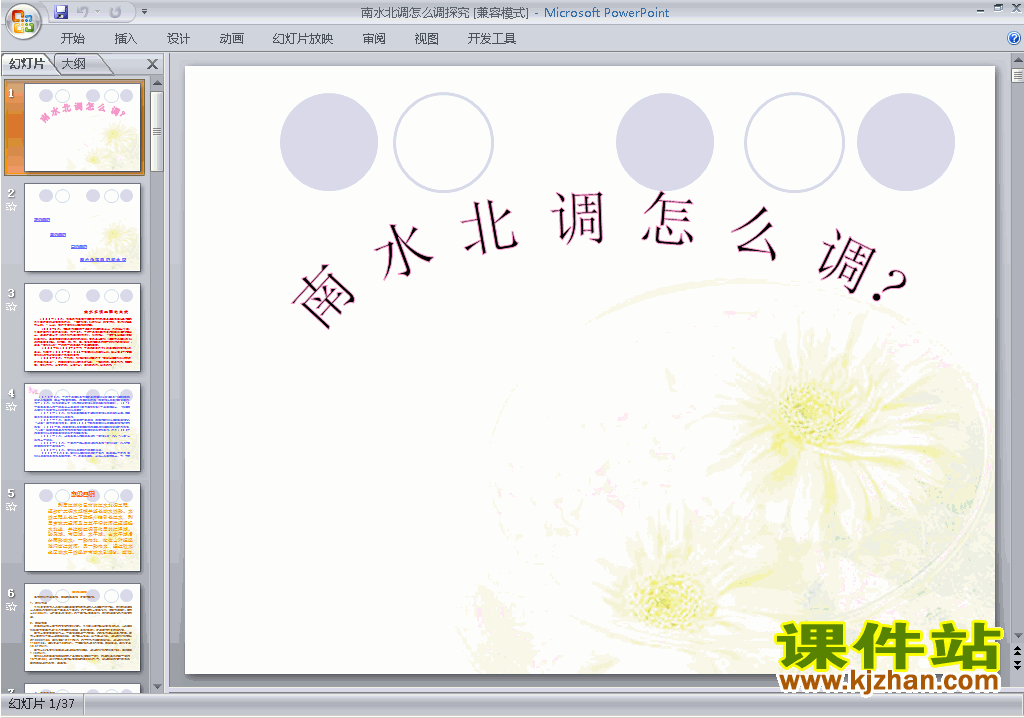Jump to previous slide with double-up arrows
This screenshot has width=1024, height=718.
[1017, 652]
